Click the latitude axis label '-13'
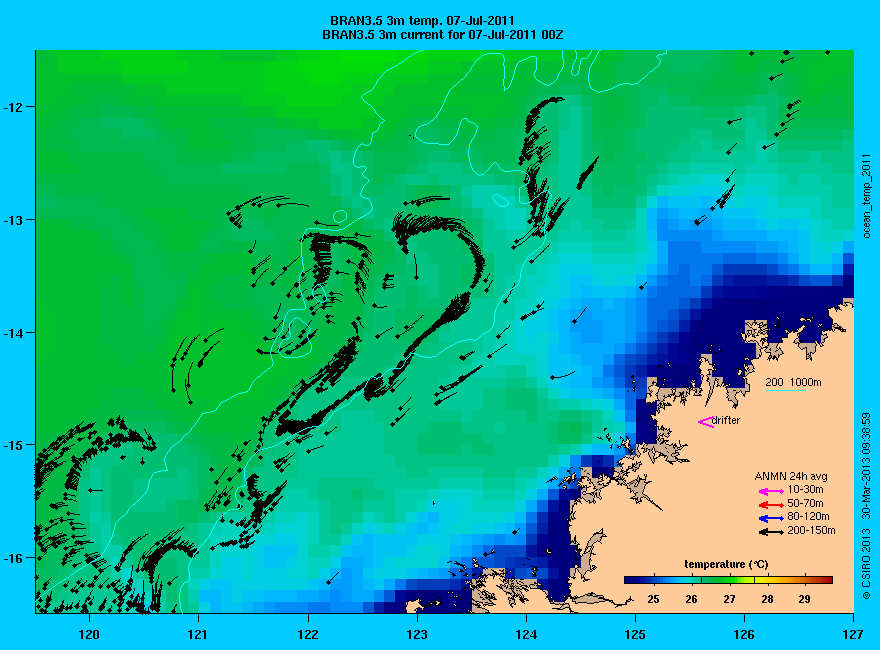 [x=11, y=219]
